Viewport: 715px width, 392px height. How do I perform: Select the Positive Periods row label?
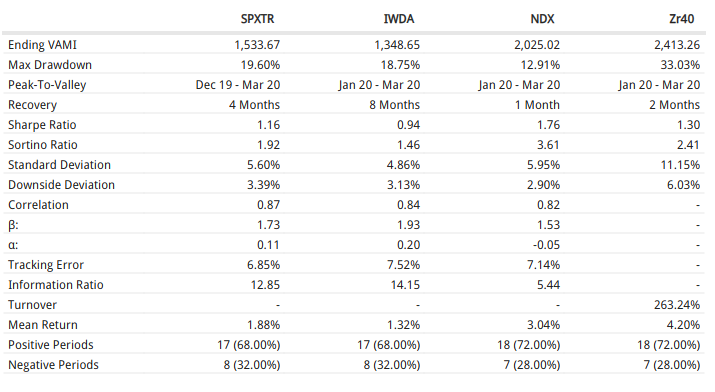(51, 345)
